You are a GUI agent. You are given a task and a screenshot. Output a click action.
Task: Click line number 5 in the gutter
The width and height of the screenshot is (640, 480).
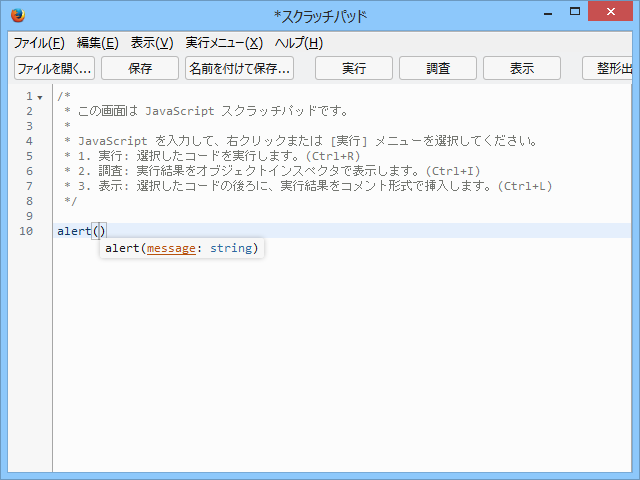click(x=29, y=156)
